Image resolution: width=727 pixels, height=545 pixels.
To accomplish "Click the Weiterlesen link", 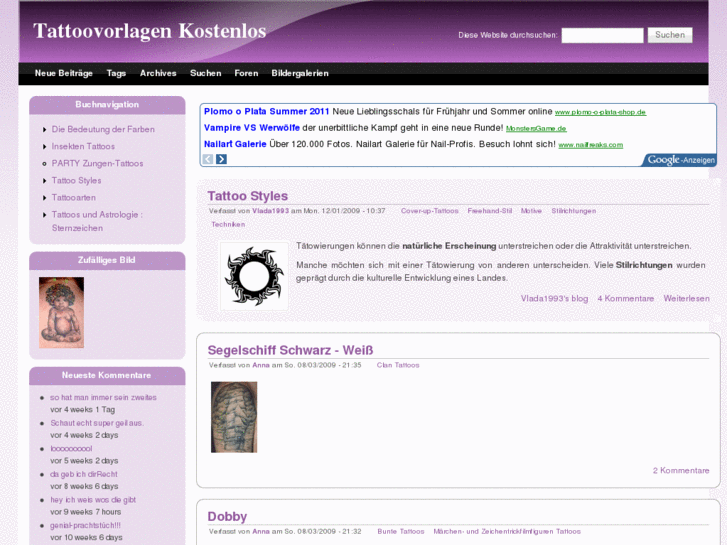I will pos(686,298).
